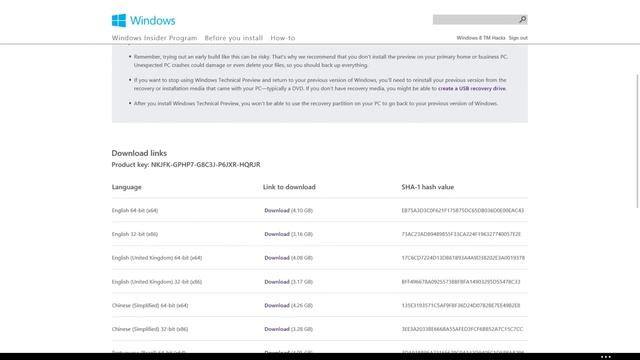Select the English 64-bit (x64) row label
This screenshot has width=640, height=360.
[x=135, y=211]
